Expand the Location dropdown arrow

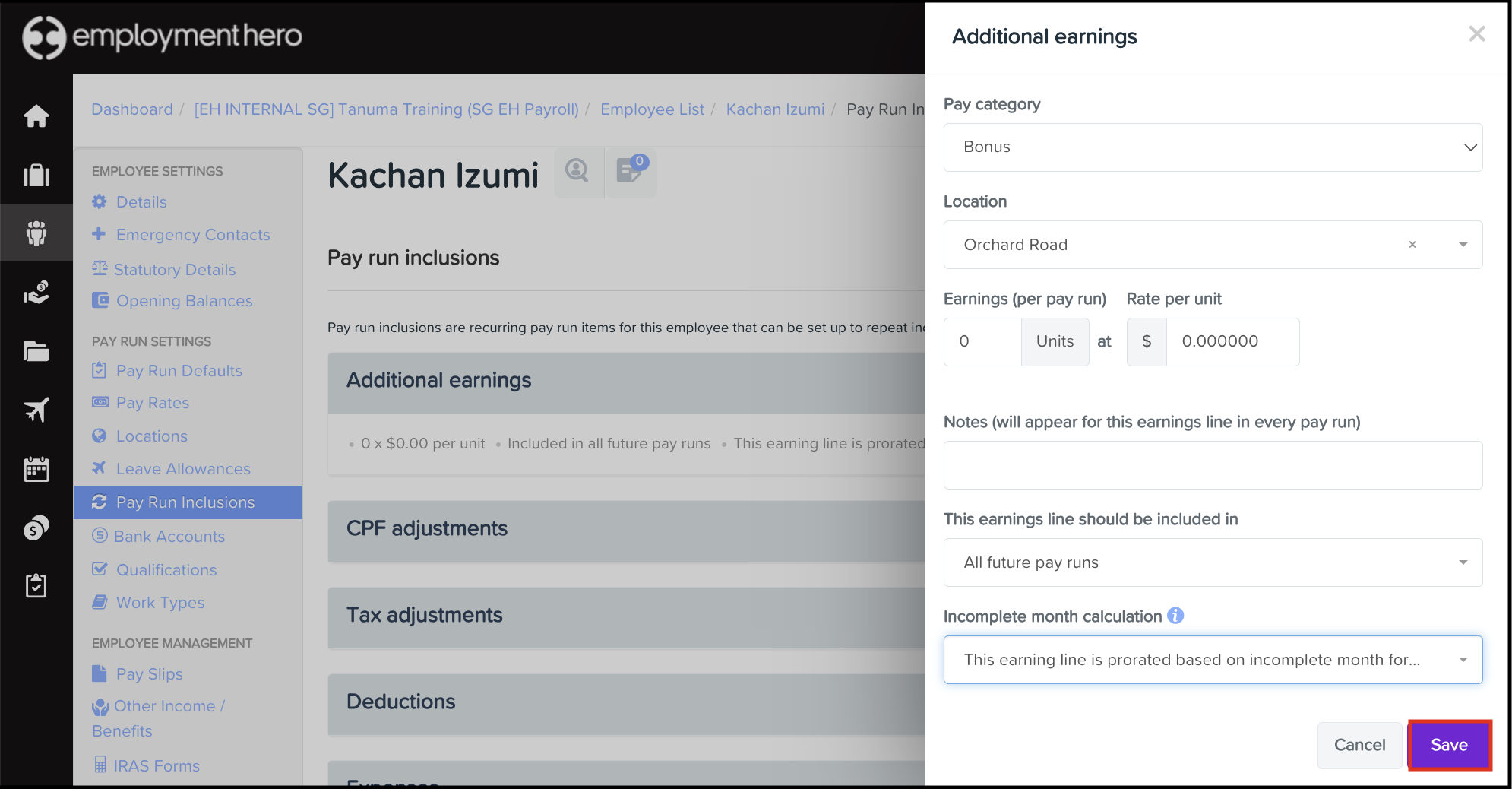pyautogui.click(x=1463, y=245)
